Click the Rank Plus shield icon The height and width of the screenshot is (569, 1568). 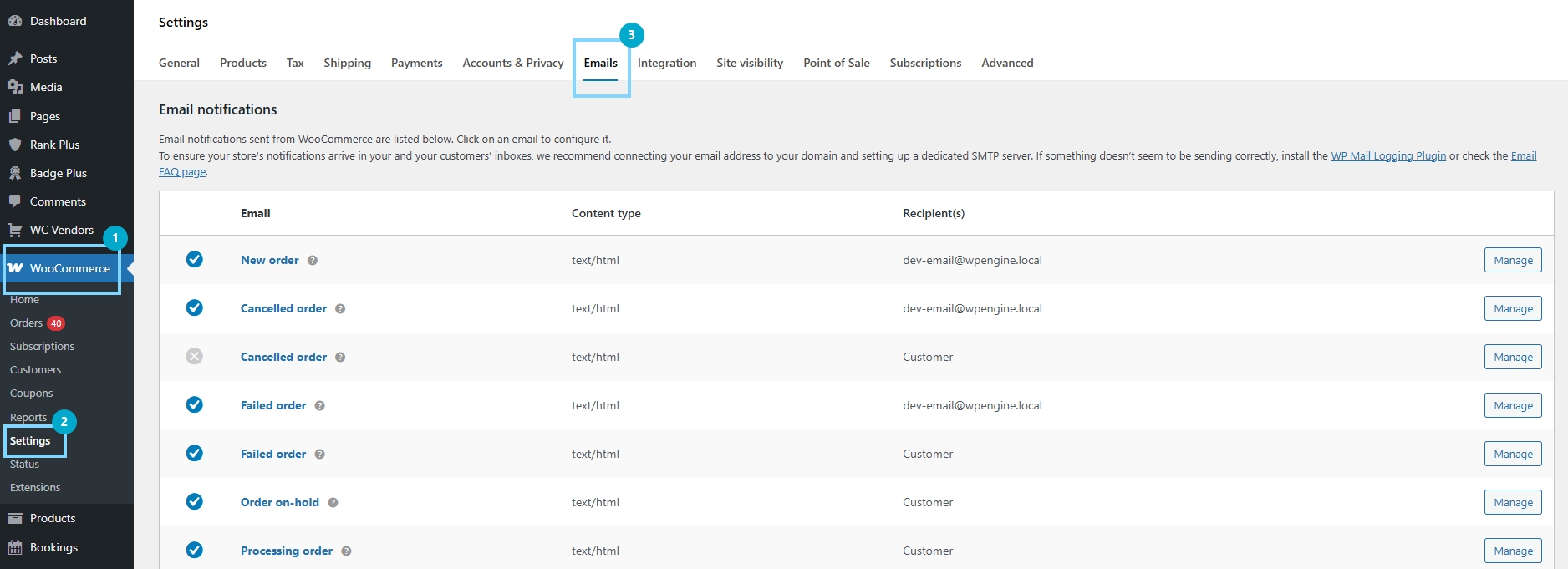(x=15, y=145)
